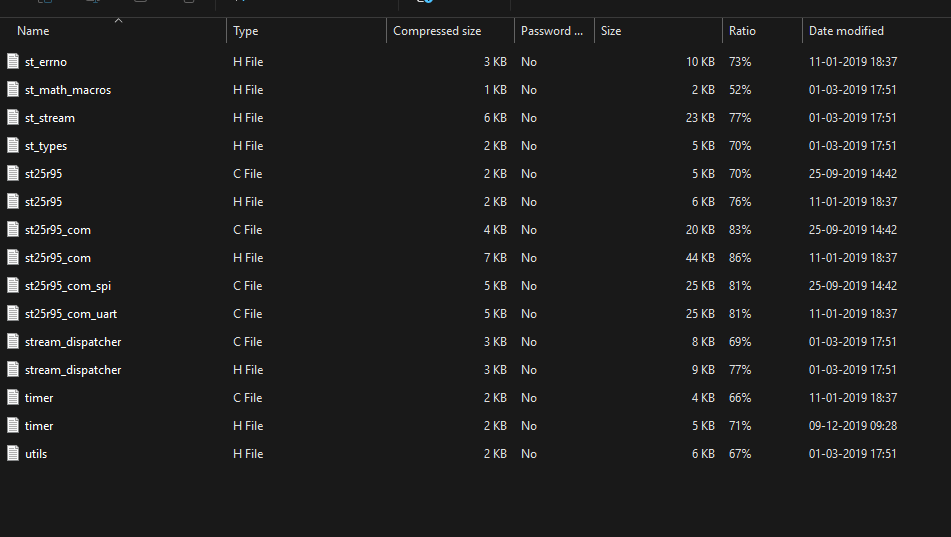Select the st_stream file name
This screenshot has width=951, height=537.
[x=50, y=118]
